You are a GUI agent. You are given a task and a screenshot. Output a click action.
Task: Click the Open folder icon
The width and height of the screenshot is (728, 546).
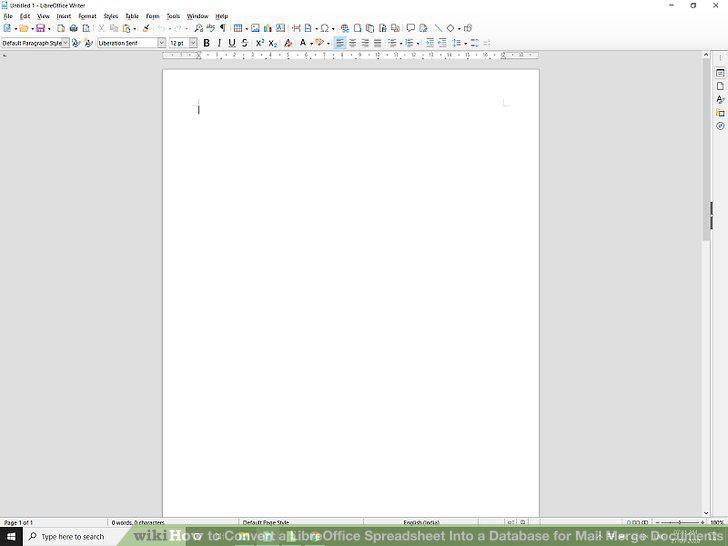pyautogui.click(x=24, y=28)
